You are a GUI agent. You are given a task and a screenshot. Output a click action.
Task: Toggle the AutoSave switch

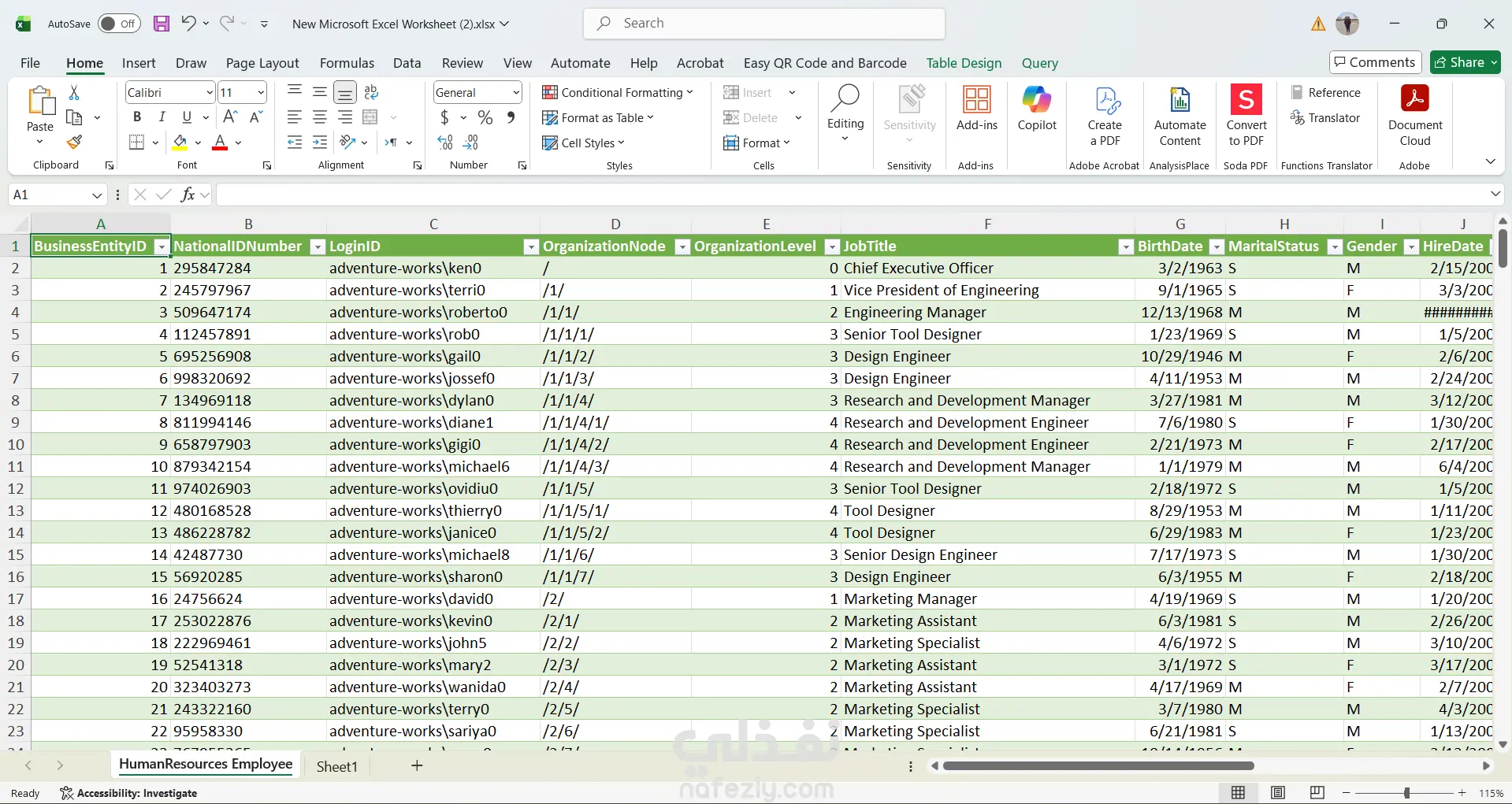click(x=119, y=24)
